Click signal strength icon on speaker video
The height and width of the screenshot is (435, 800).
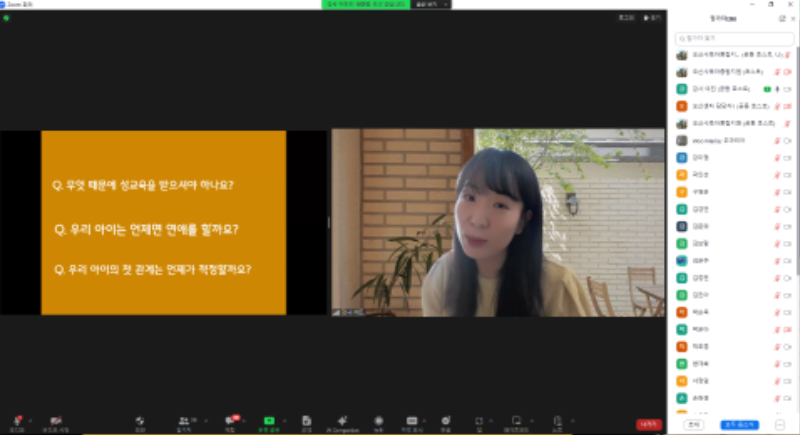[336, 312]
